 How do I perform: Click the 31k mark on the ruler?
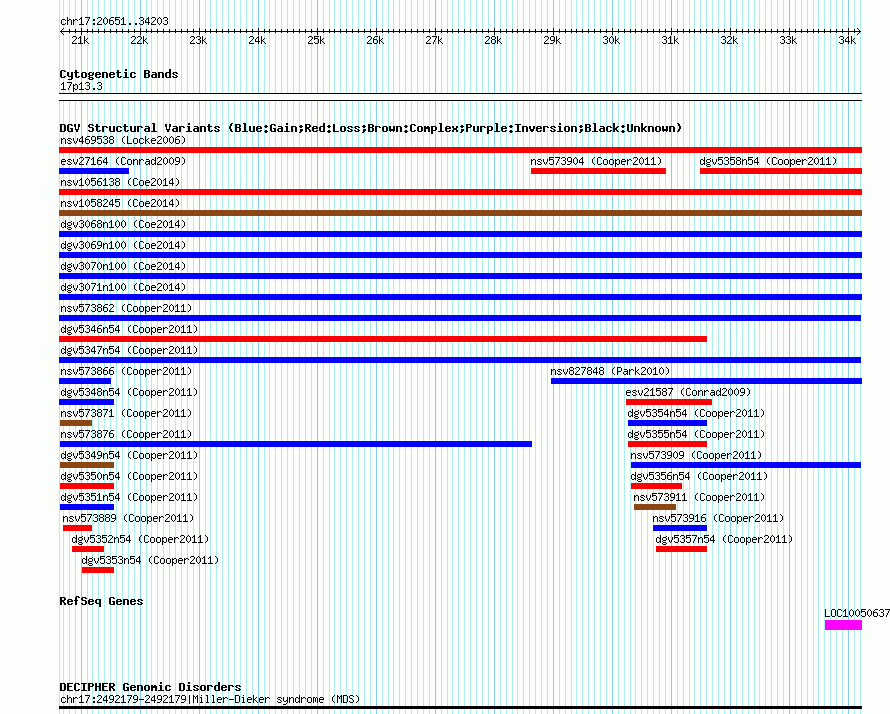tap(670, 40)
